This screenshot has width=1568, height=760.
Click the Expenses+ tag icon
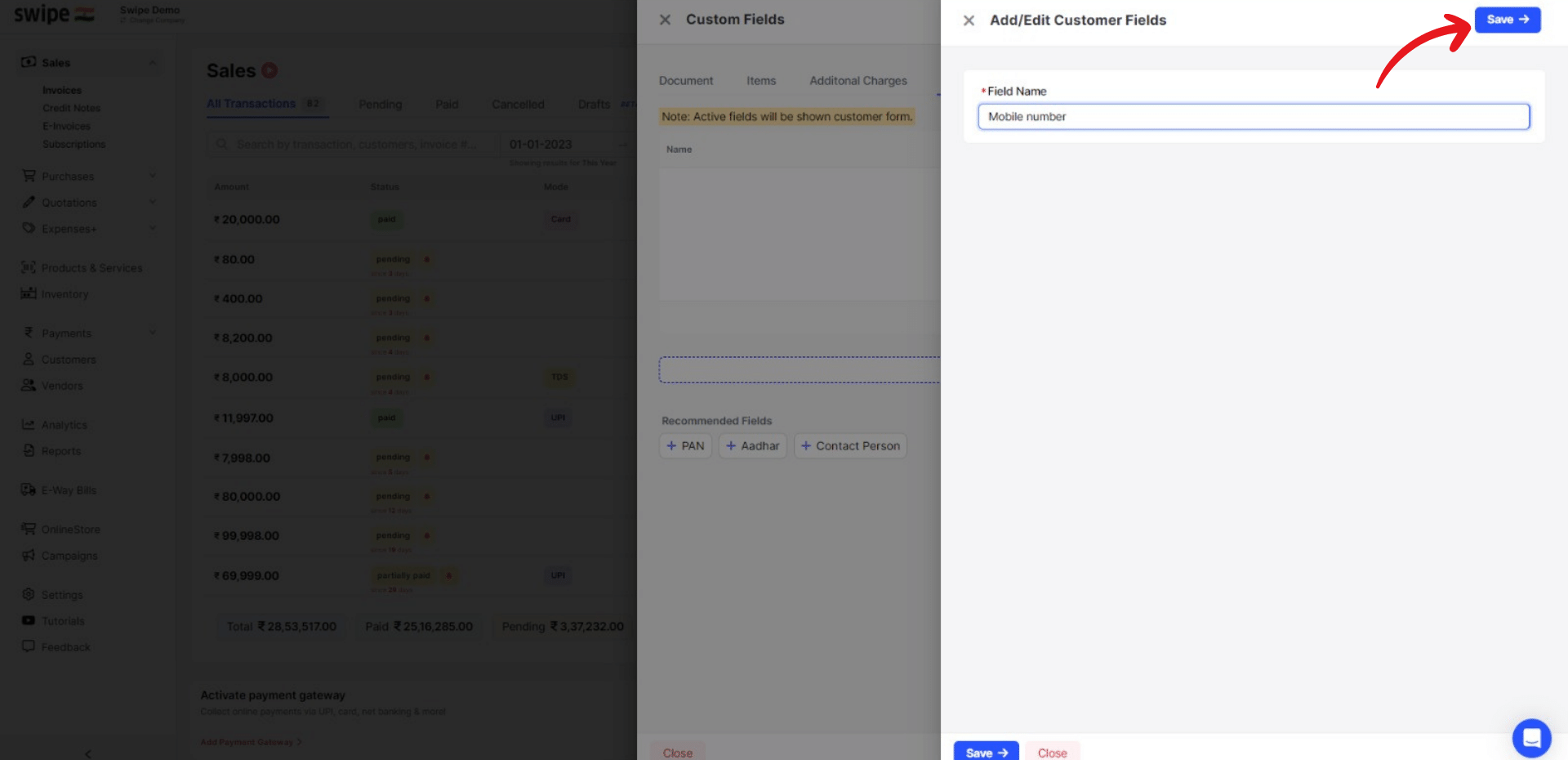coord(29,228)
